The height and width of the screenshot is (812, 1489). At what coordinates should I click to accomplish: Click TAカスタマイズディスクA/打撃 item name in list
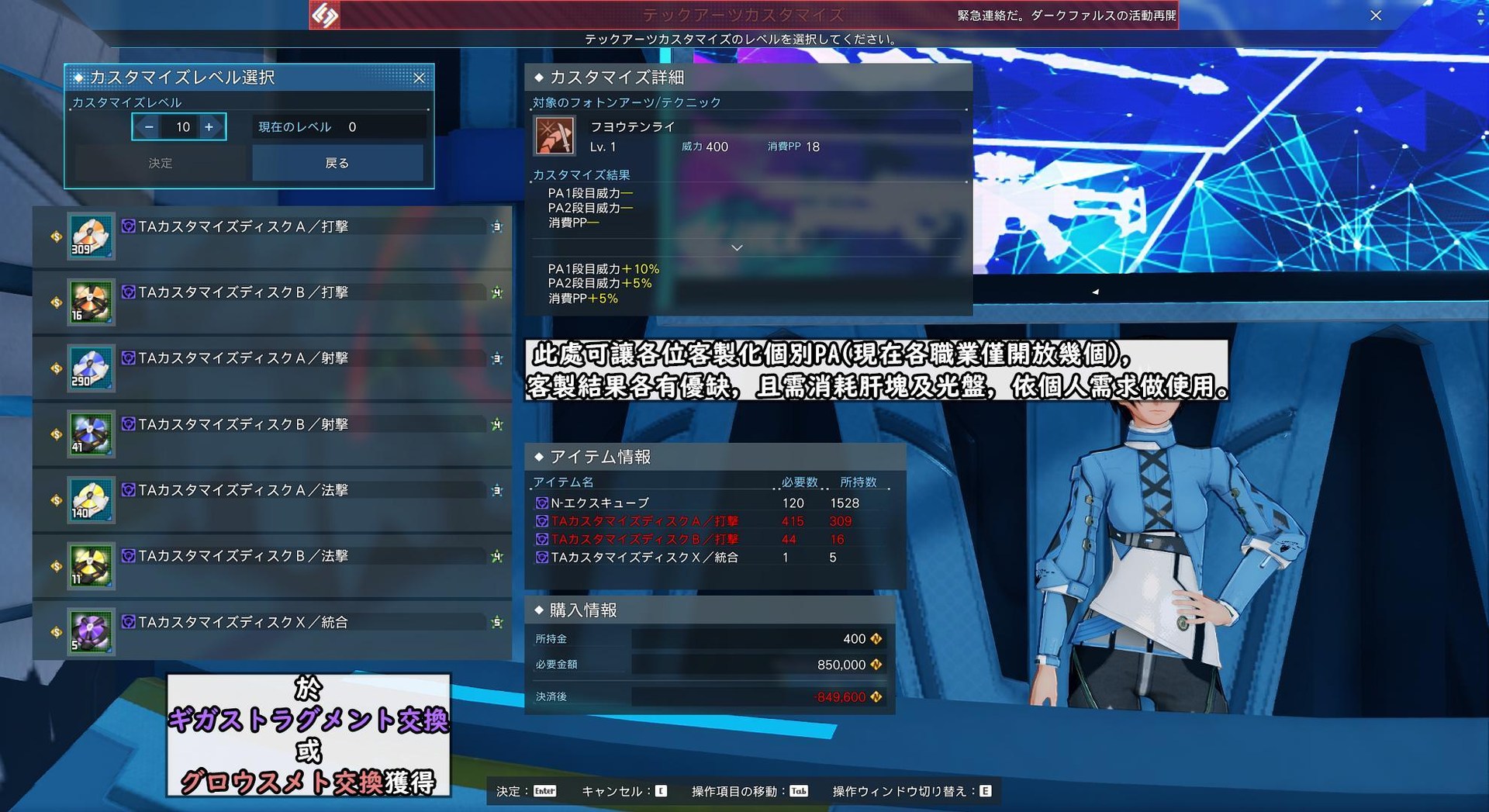[244, 226]
